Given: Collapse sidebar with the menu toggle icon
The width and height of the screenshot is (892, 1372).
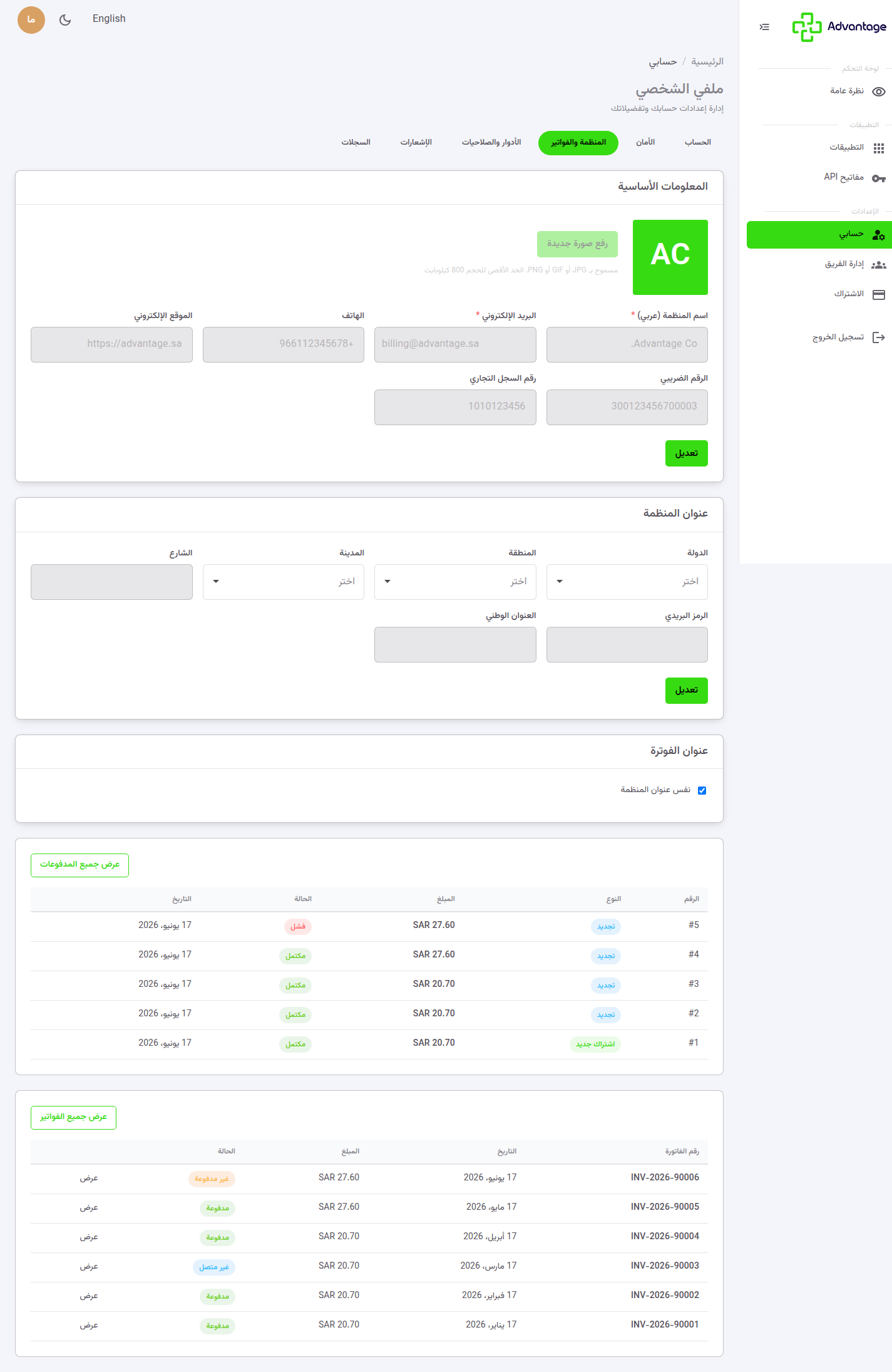Looking at the screenshot, I should click(x=764, y=27).
